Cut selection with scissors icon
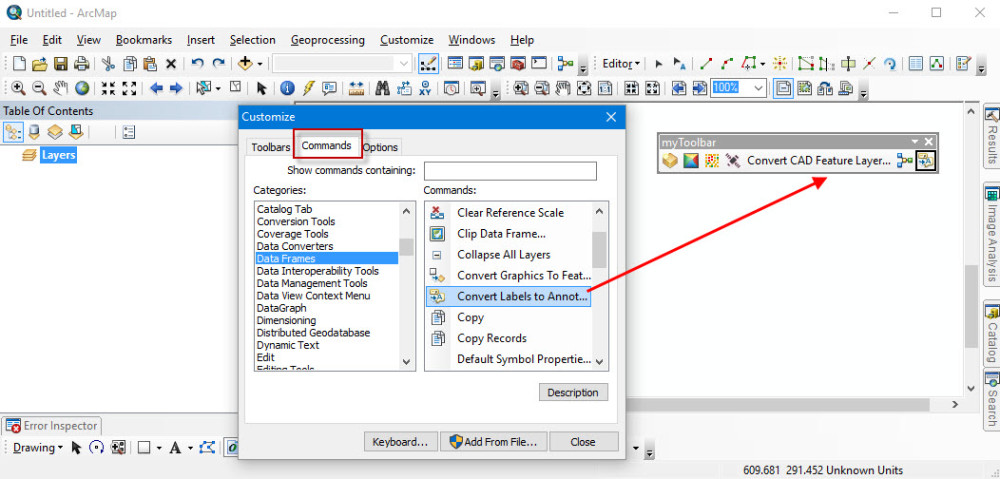The width and height of the screenshot is (1000, 479). 108,64
